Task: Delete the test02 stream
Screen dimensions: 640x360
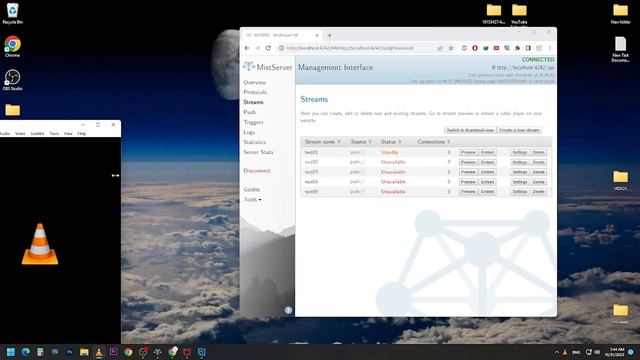Action: [x=538, y=162]
